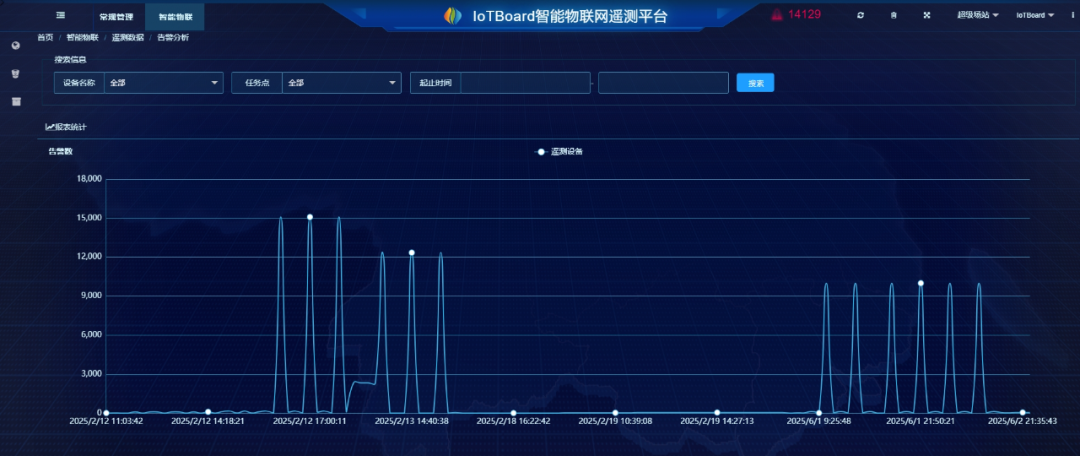Expand the 任务点 dropdown
Viewport: 1080px width, 456px height.
click(x=342, y=83)
